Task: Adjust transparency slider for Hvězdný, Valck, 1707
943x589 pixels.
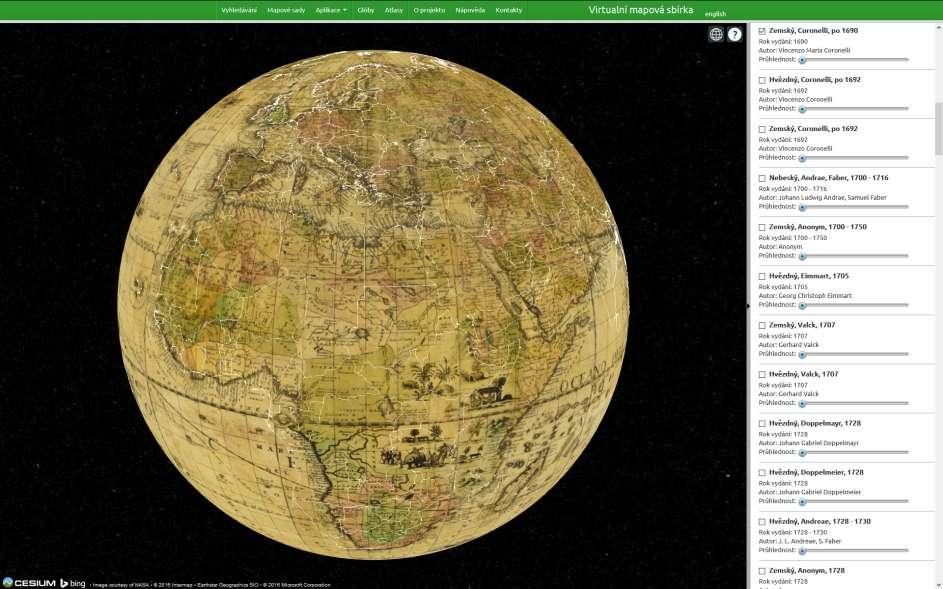Action: pos(854,403)
